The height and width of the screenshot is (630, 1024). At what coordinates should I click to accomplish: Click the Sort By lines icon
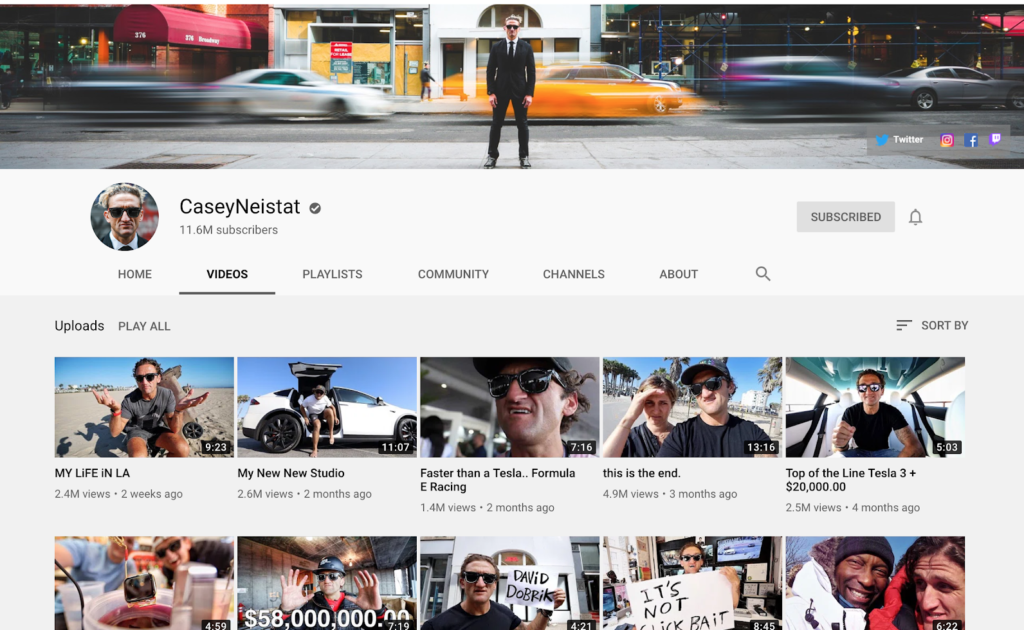point(904,325)
